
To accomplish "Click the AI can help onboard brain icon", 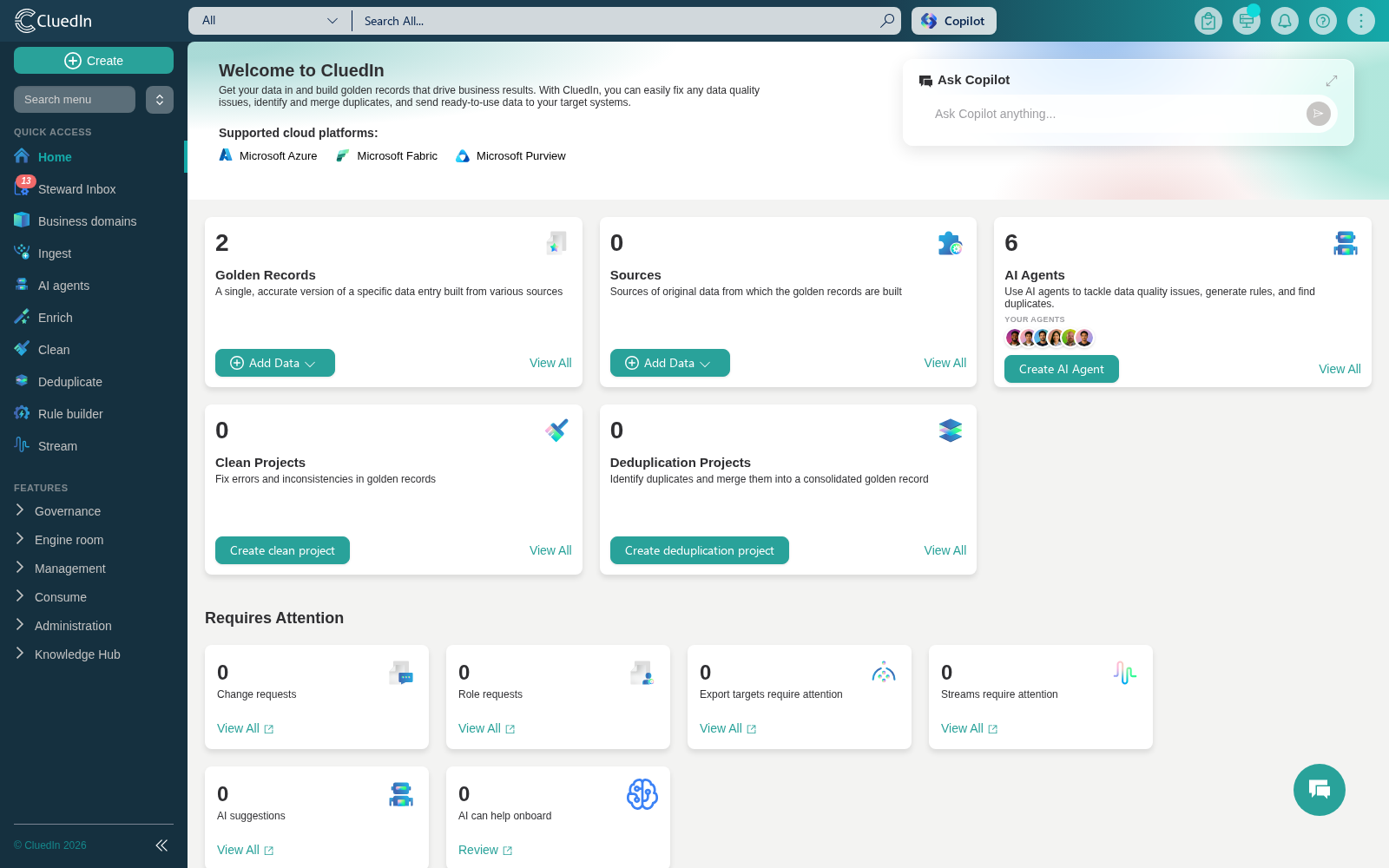I will pyautogui.click(x=642, y=794).
